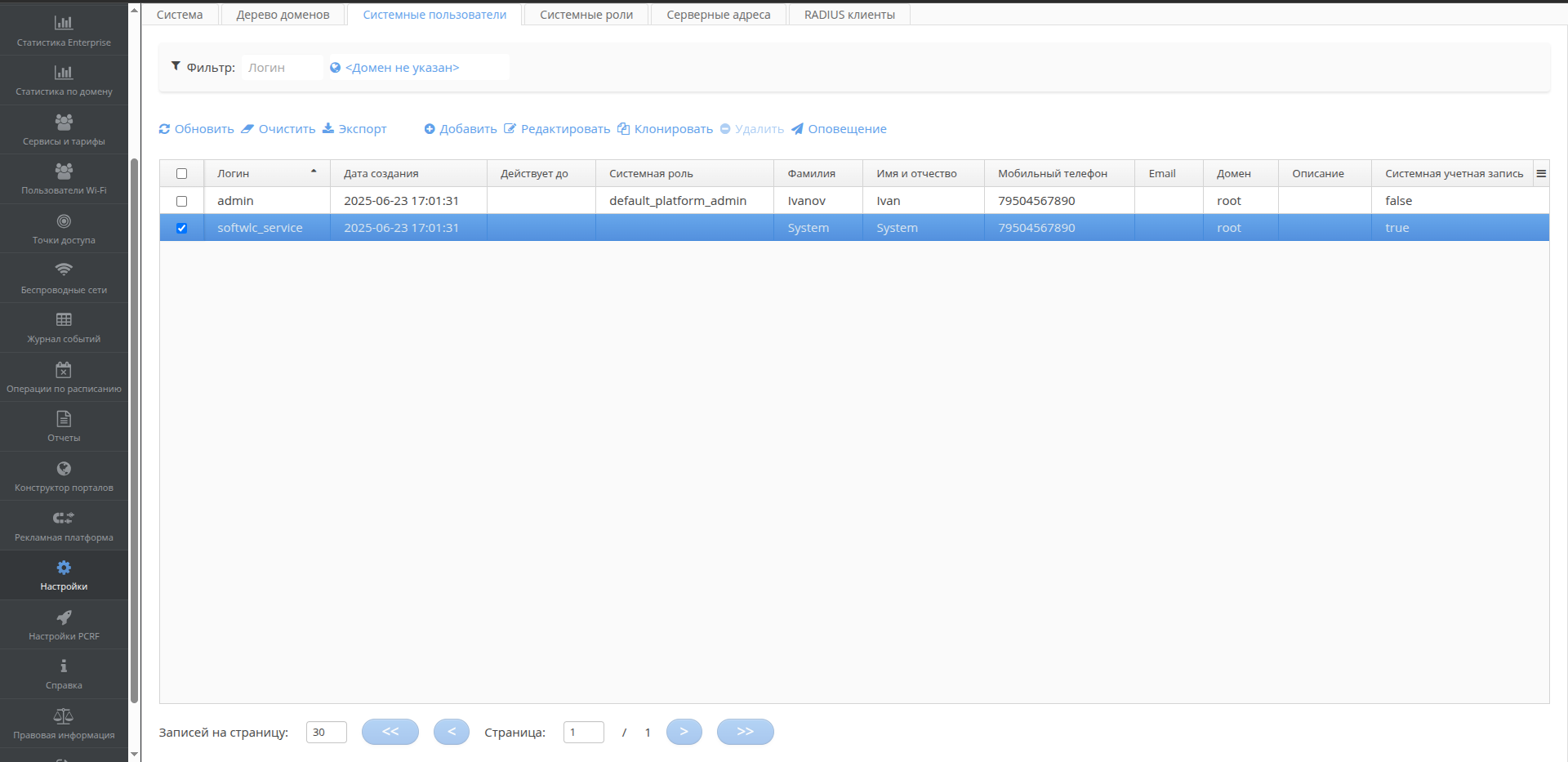Image resolution: width=1568 pixels, height=762 pixels.
Task: Sort by Домен column header
Action: click(1241, 173)
